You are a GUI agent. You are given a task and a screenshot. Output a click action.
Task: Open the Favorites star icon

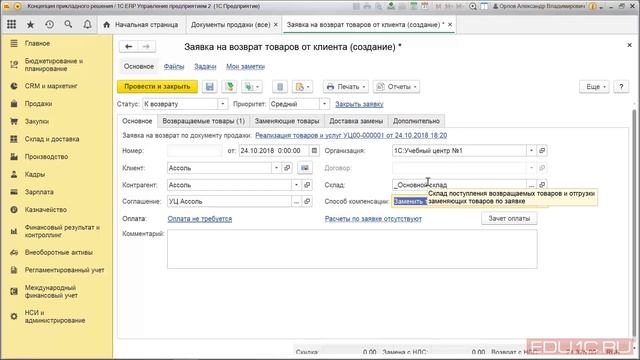click(x=30, y=24)
